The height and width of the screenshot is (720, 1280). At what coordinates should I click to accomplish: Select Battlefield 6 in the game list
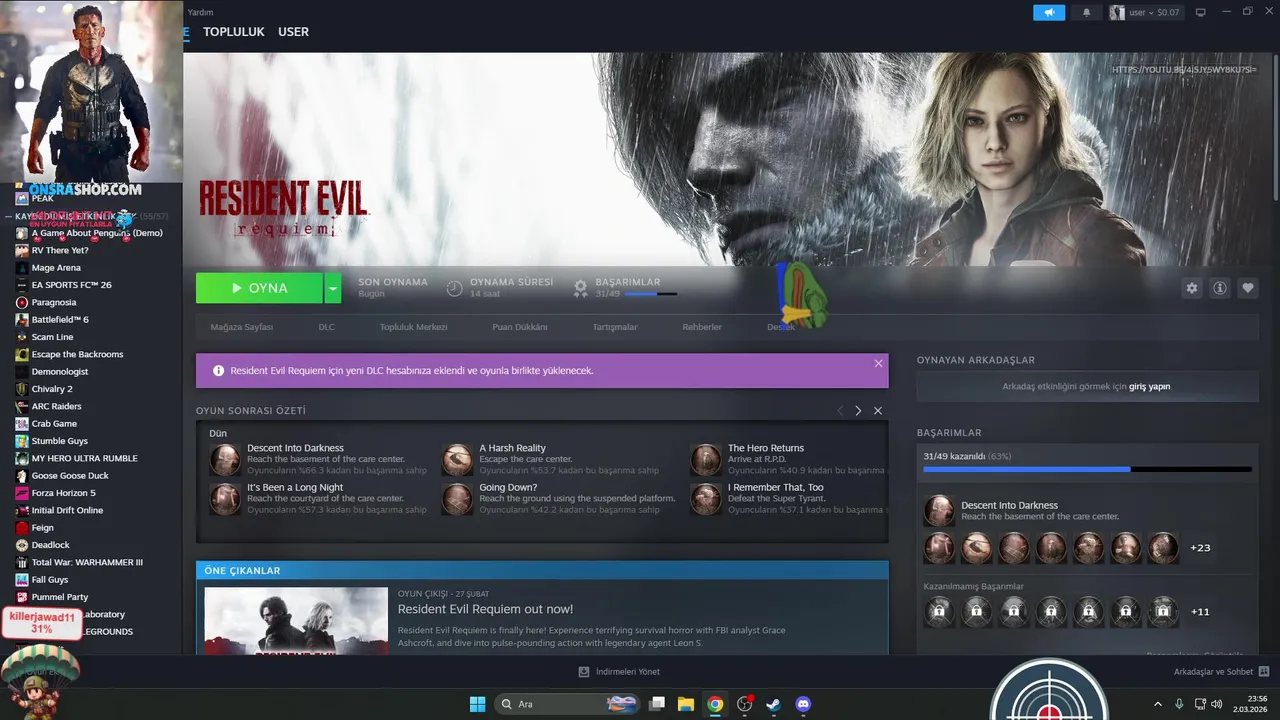(x=60, y=320)
